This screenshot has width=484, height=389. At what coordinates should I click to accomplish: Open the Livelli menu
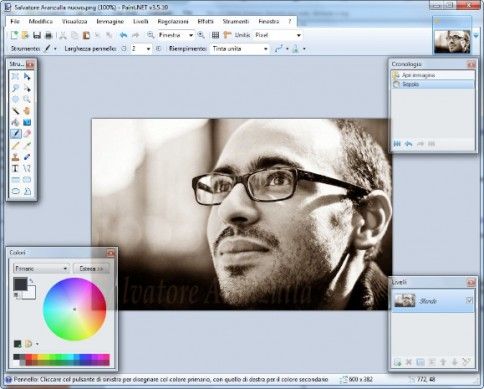tap(141, 21)
